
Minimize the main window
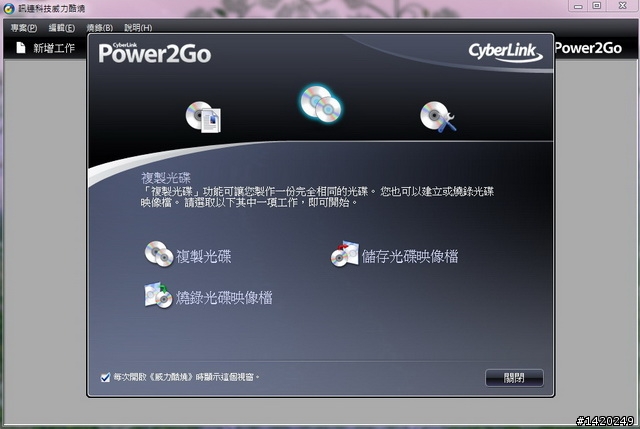coord(578,6)
